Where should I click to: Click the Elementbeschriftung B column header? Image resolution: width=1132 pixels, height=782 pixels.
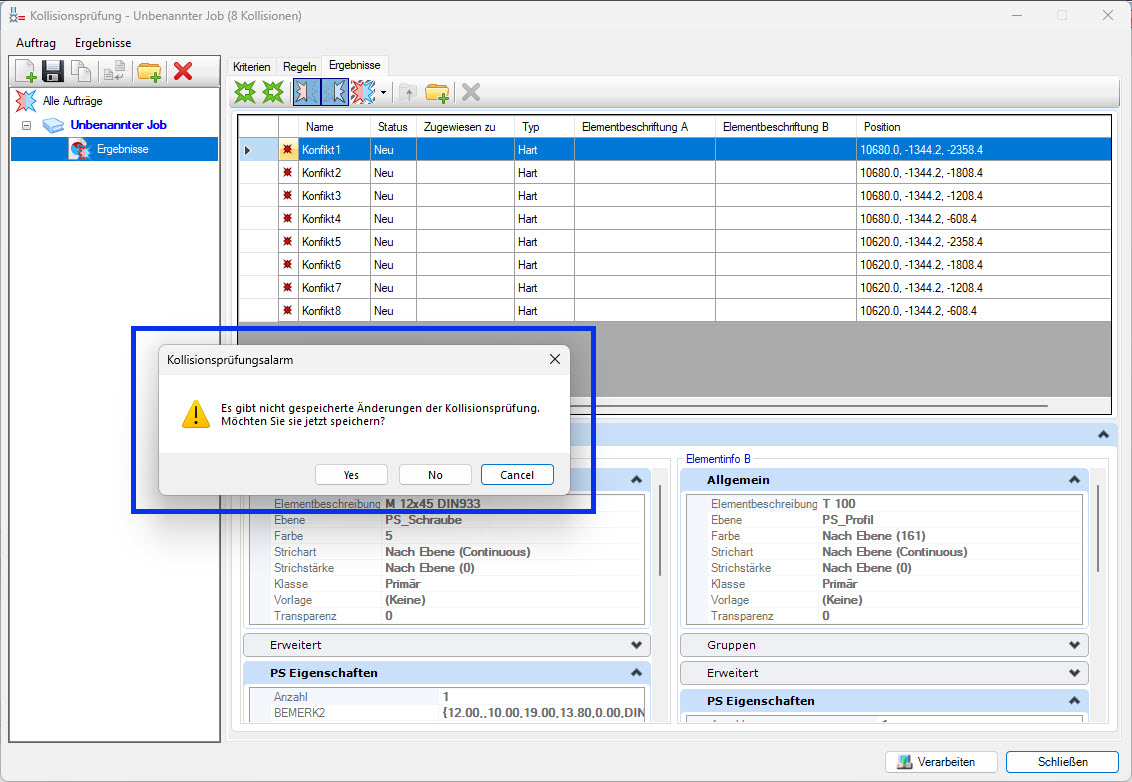point(786,127)
